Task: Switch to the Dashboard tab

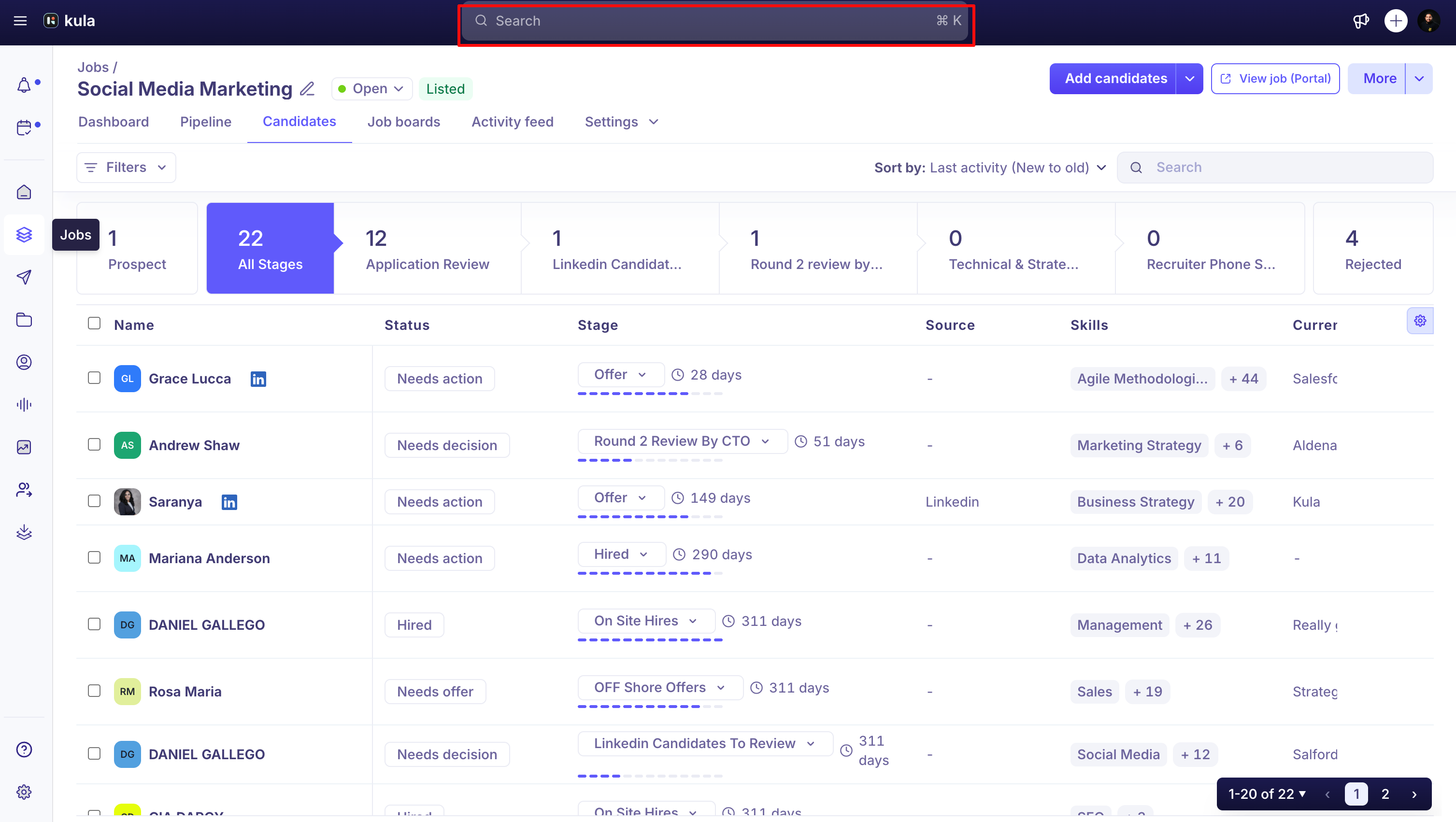Action: tap(114, 122)
